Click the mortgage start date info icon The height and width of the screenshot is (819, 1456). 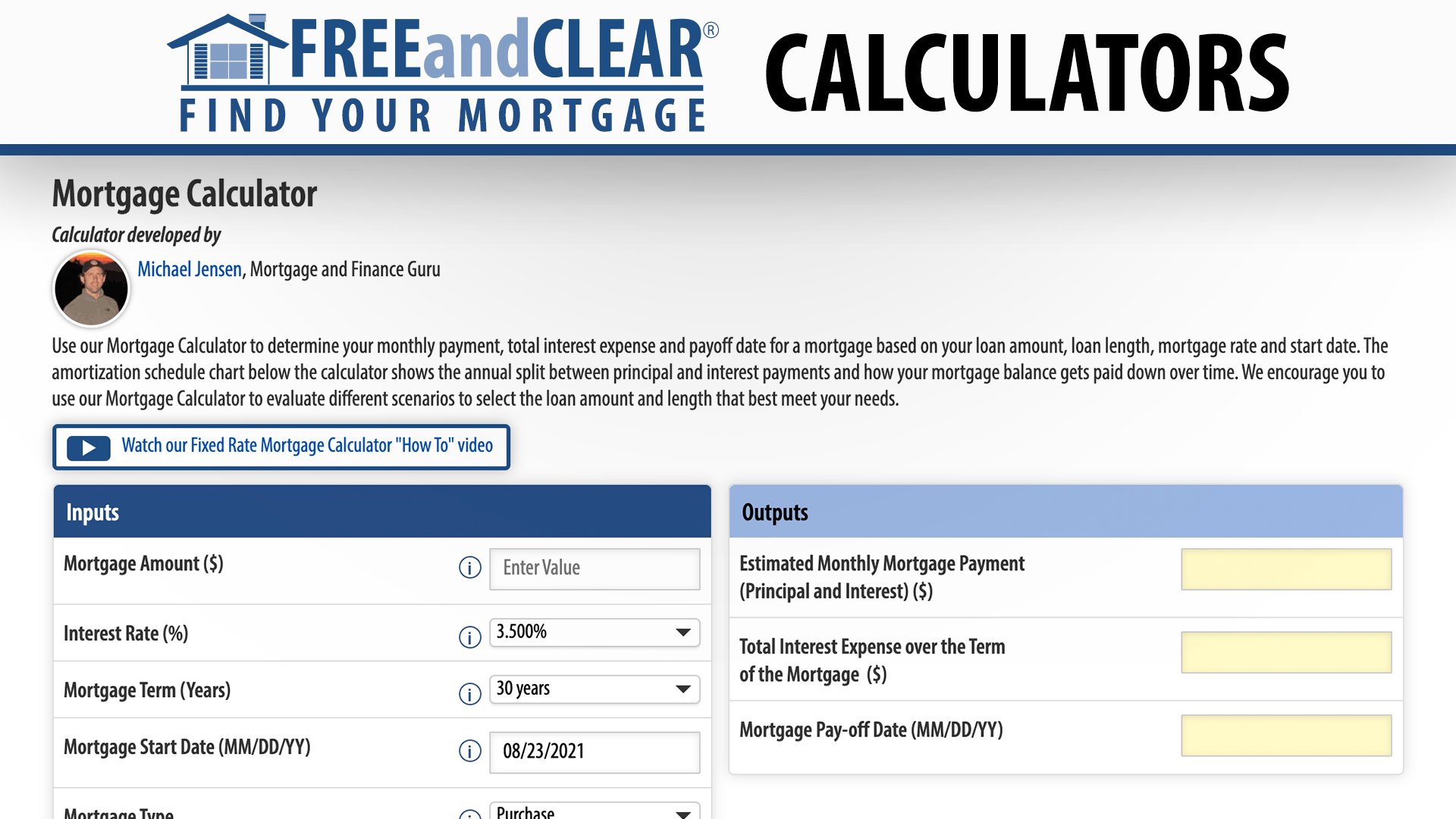coord(469,749)
